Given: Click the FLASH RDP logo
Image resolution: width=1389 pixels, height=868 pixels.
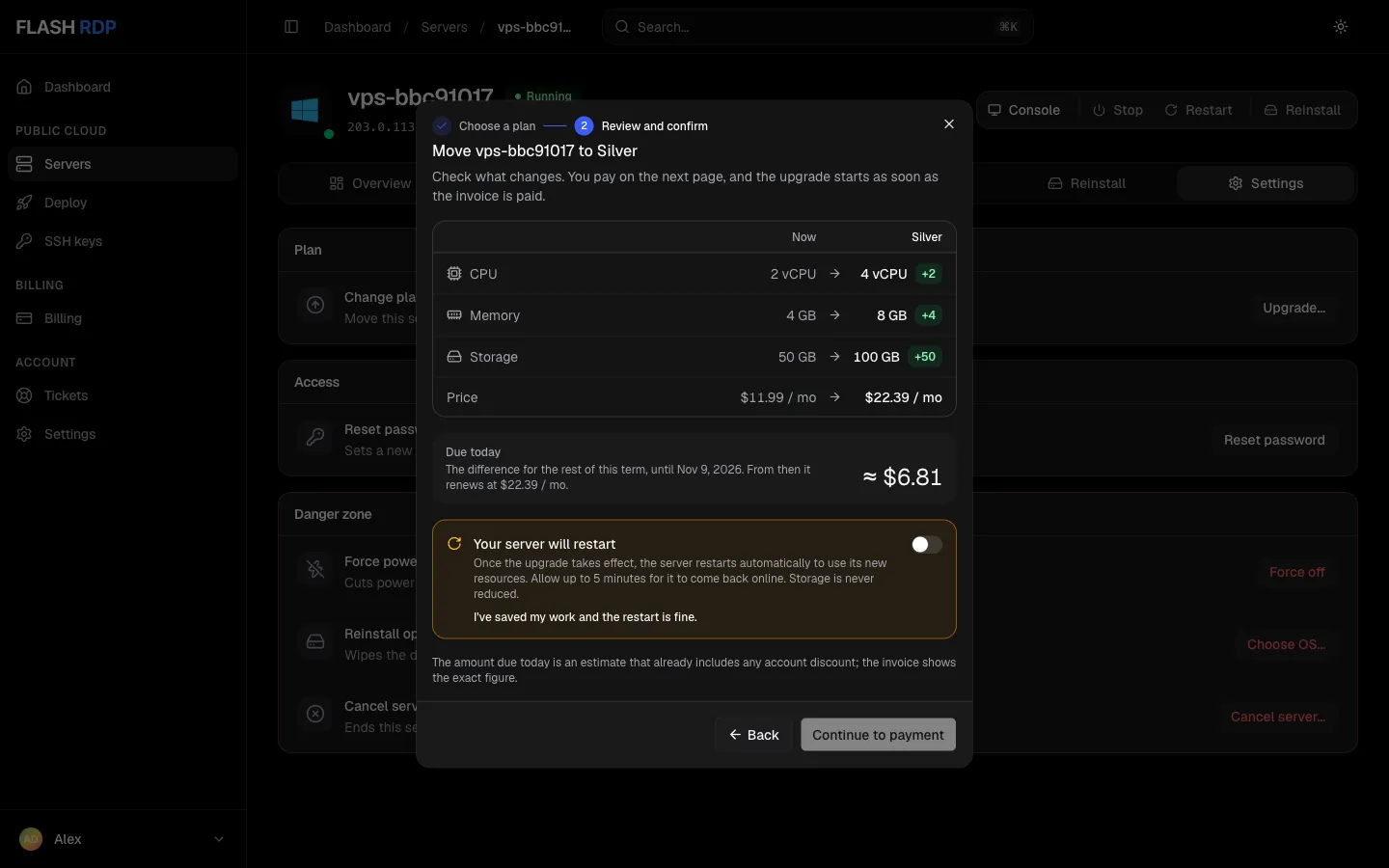Looking at the screenshot, I should tap(66, 27).
